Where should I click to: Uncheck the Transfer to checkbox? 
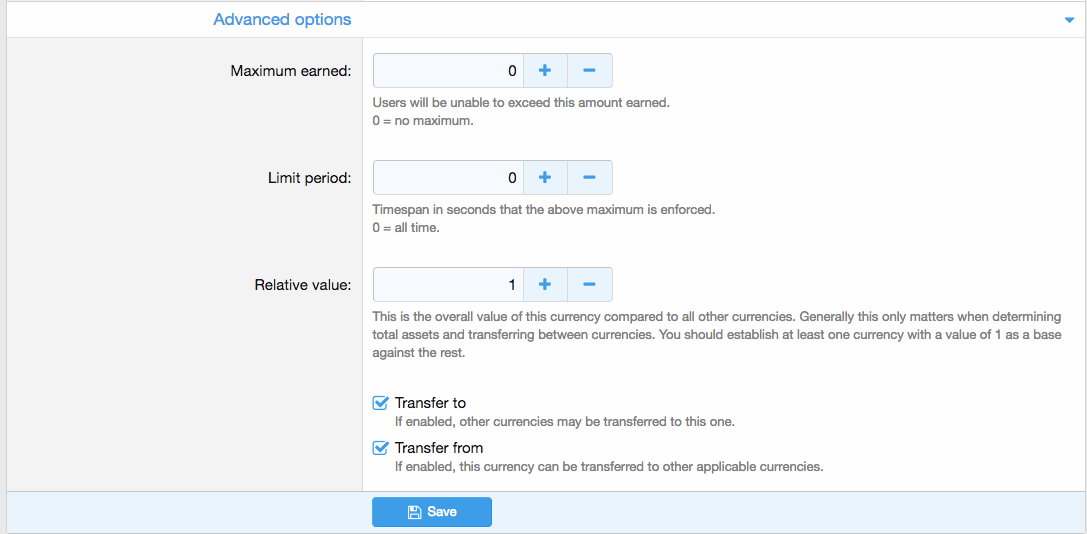click(x=380, y=403)
